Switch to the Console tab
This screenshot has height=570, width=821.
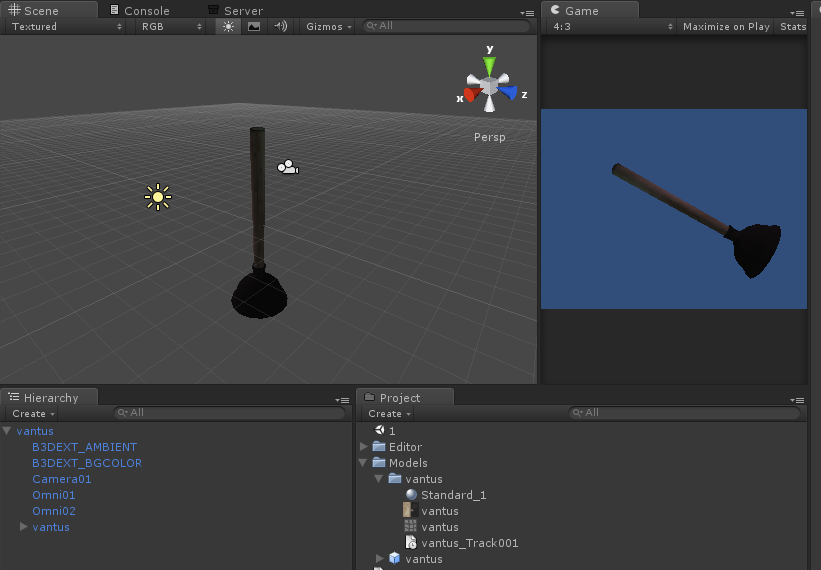coord(144,11)
